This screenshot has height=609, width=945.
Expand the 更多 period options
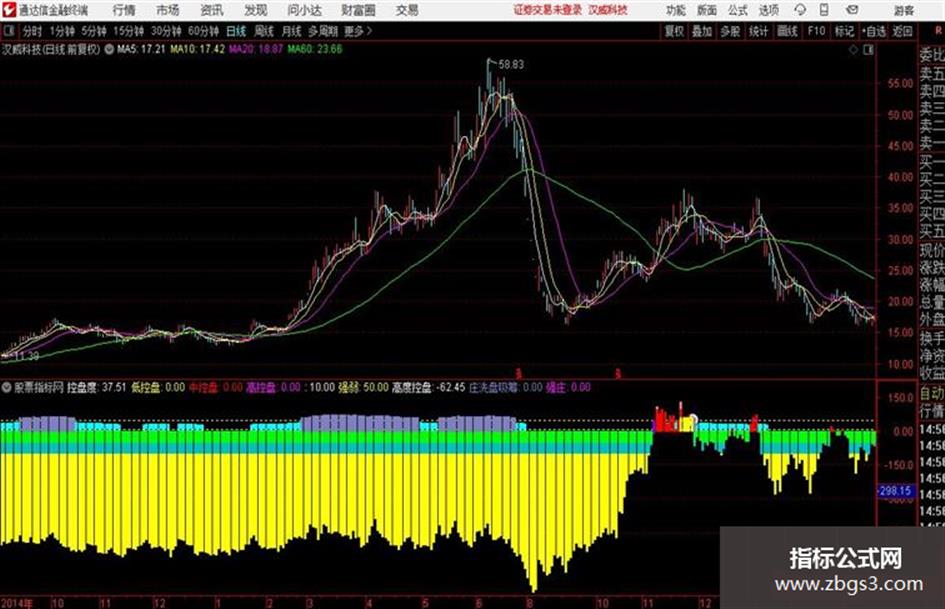pos(358,31)
